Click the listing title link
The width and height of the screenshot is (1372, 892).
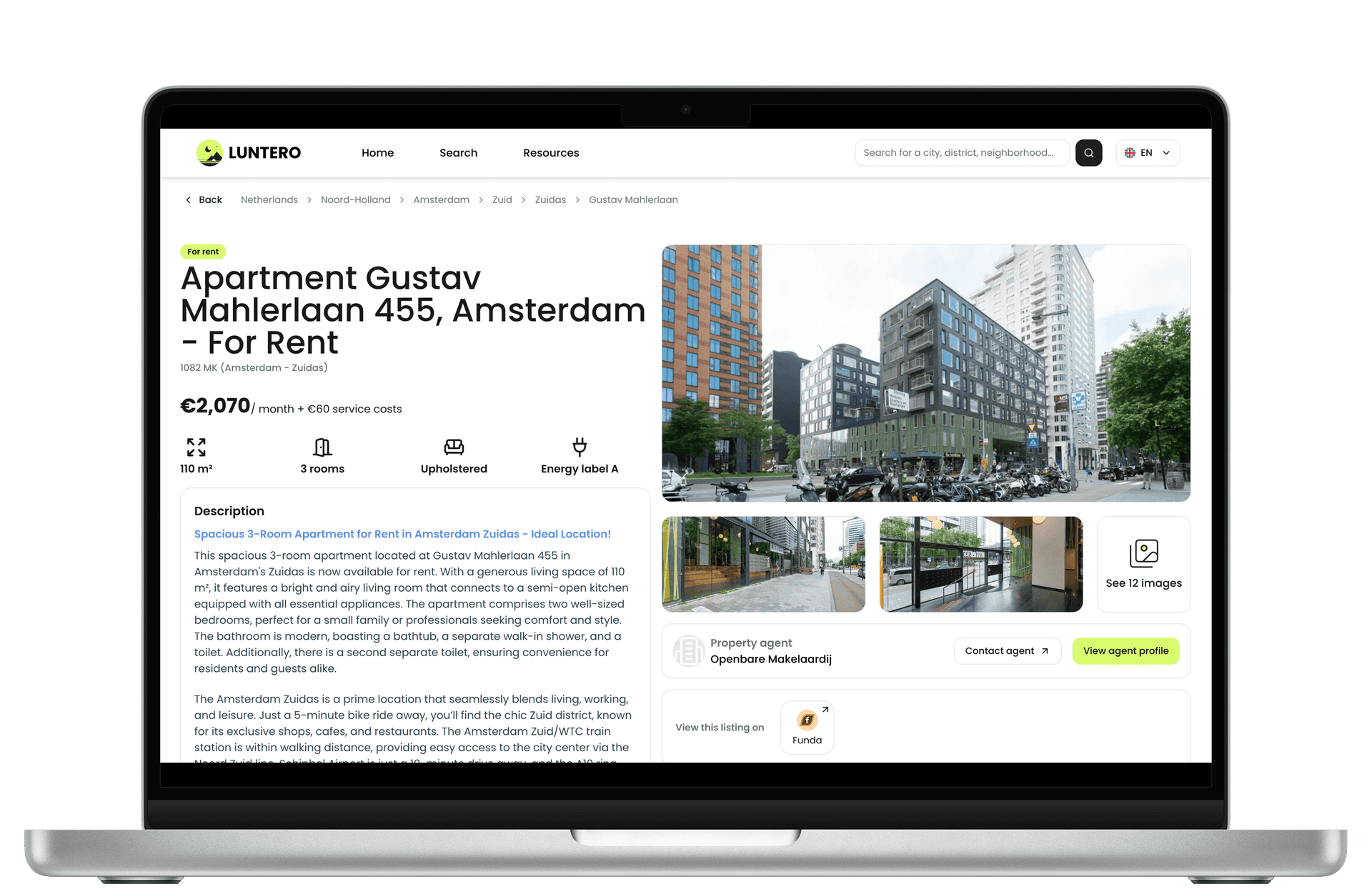coord(402,533)
